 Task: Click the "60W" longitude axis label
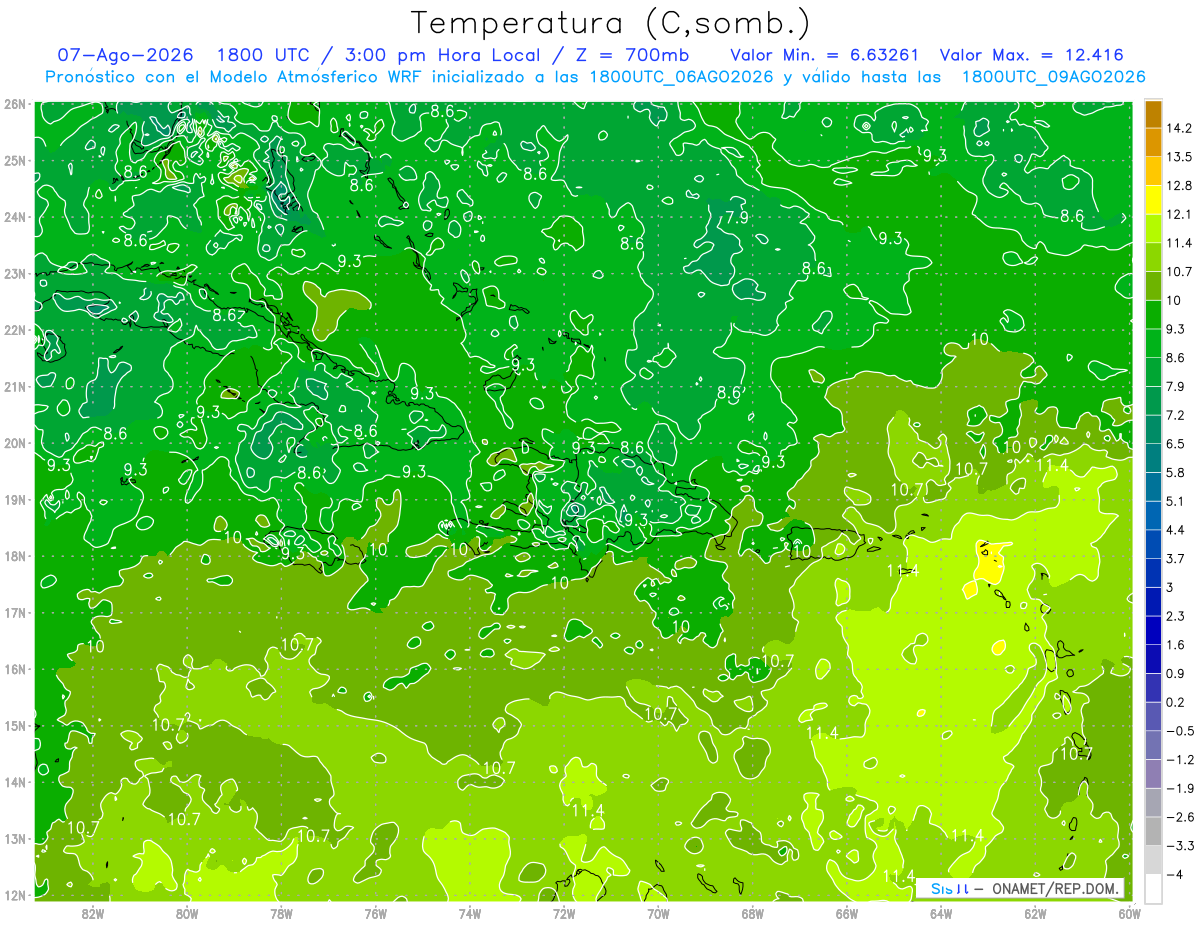coord(1130,913)
